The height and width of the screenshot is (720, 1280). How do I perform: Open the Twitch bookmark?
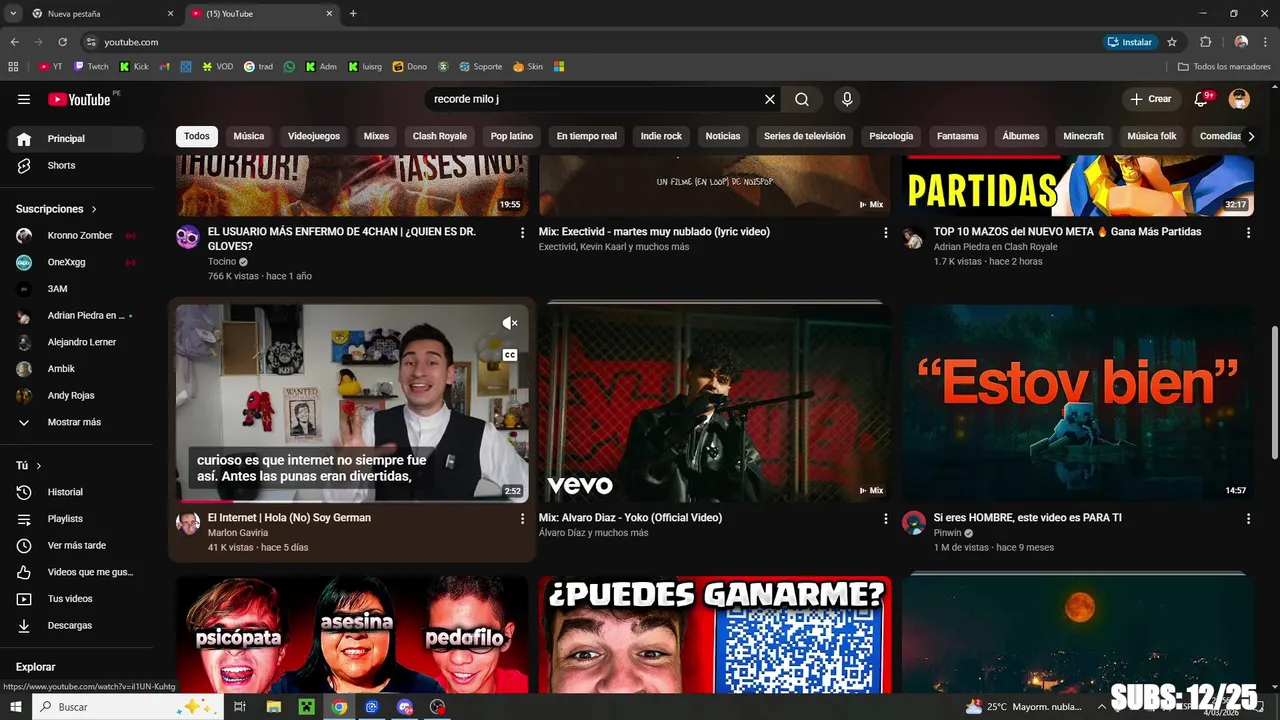click(x=91, y=67)
